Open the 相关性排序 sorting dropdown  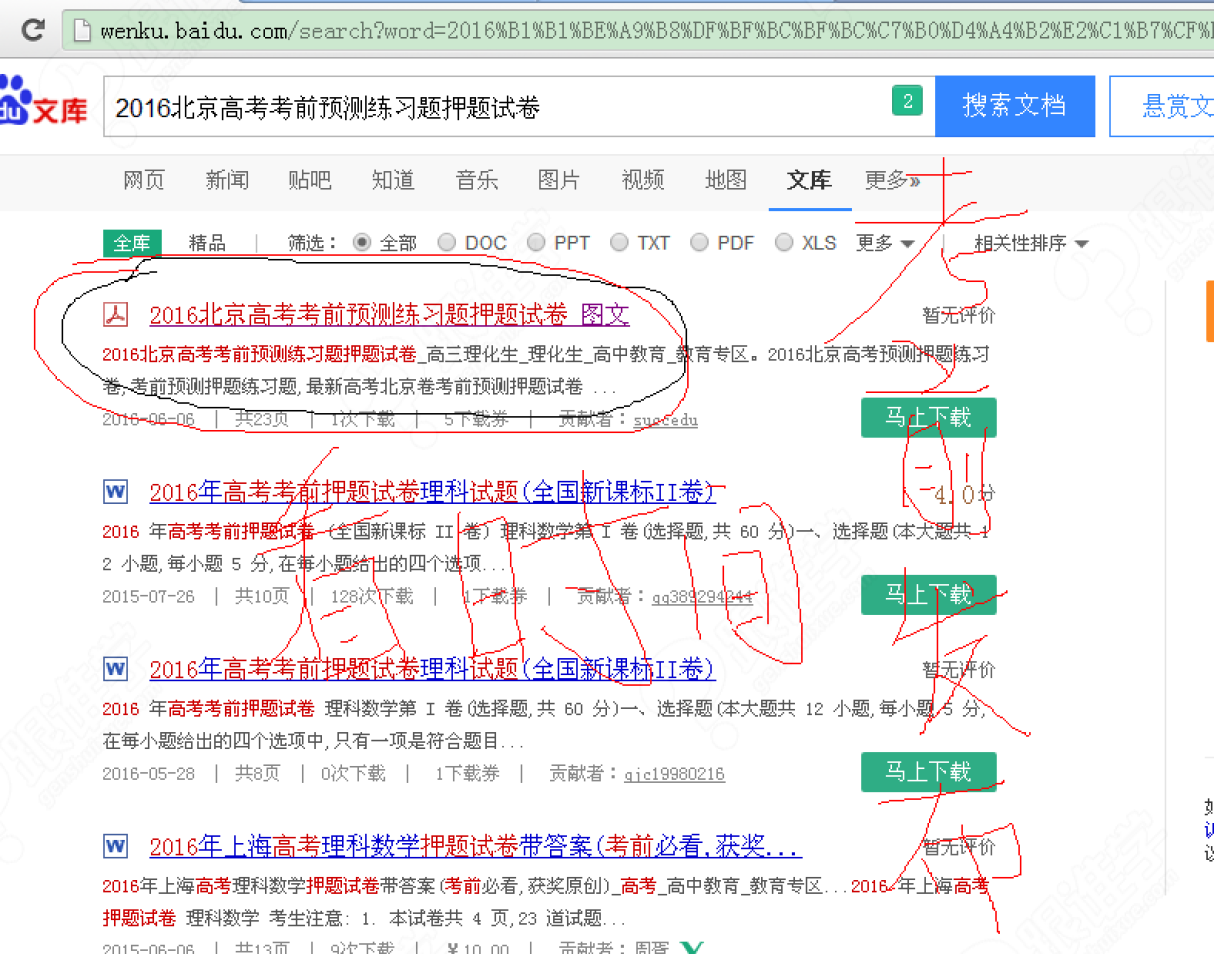[1031, 243]
